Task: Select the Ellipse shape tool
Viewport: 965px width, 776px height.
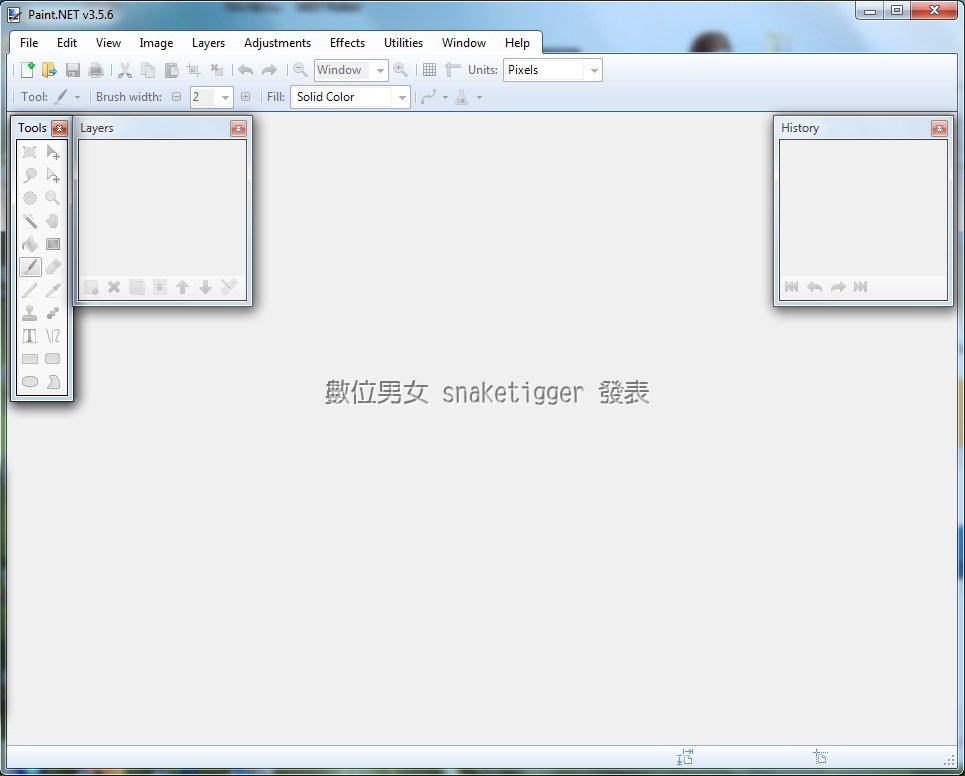Action: click(x=30, y=382)
